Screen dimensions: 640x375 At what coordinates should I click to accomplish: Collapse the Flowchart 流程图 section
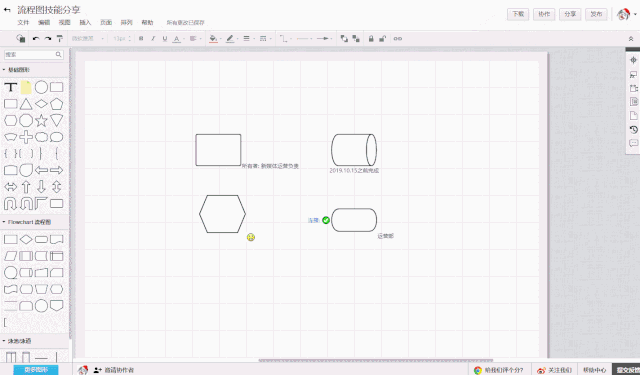coord(27,222)
